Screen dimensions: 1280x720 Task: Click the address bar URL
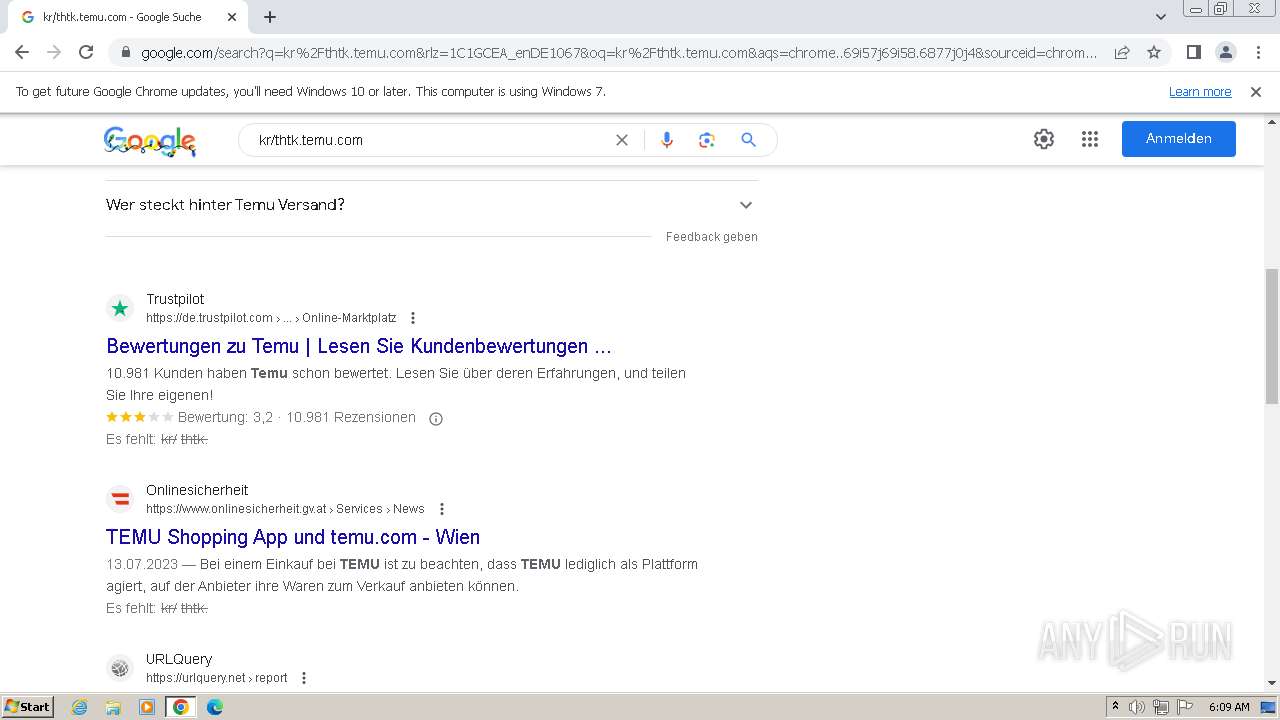point(619,53)
